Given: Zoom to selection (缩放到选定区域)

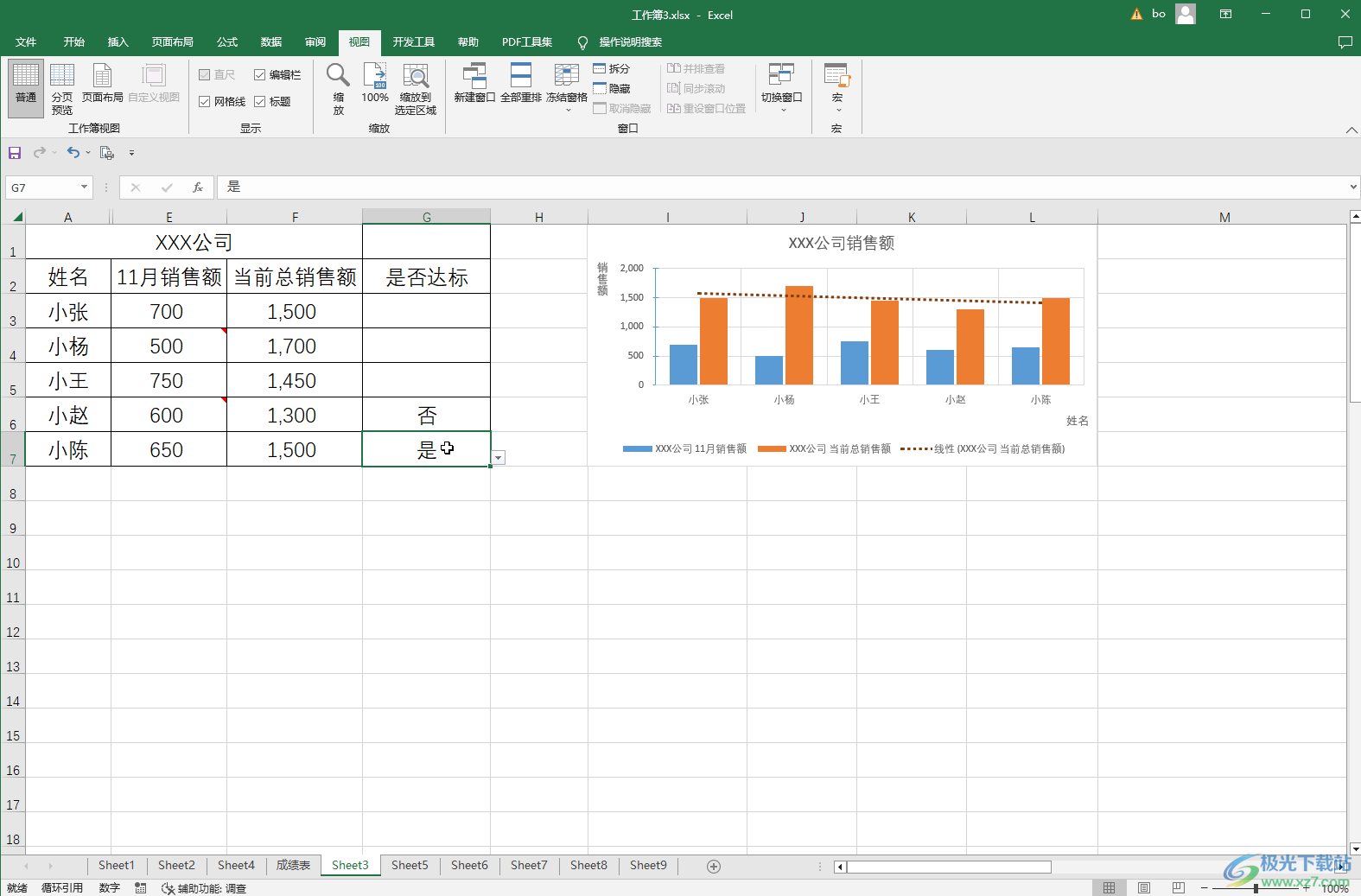Looking at the screenshot, I should pos(416,87).
